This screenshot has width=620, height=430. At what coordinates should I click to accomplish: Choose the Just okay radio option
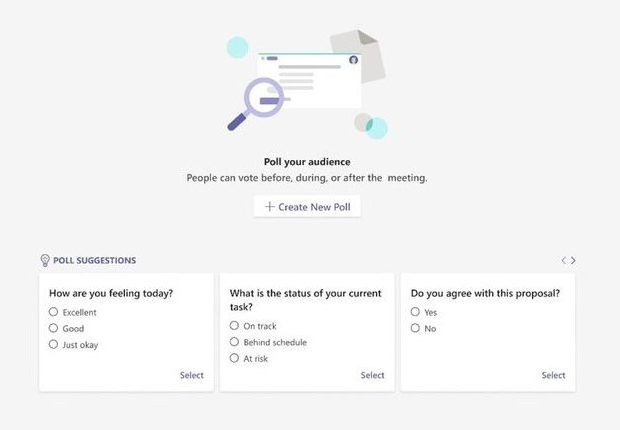click(54, 344)
